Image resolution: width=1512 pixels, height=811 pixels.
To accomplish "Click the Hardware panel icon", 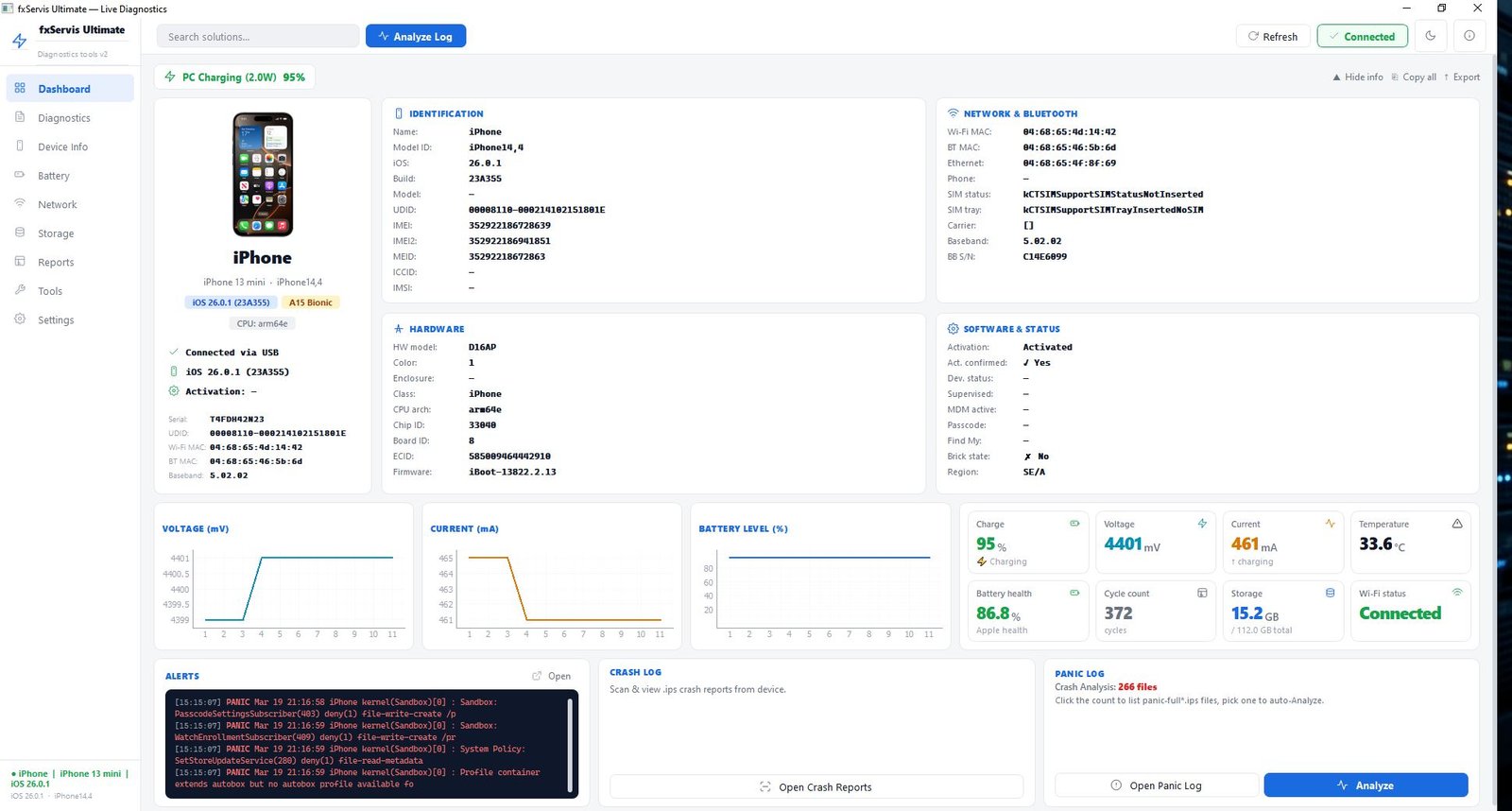I will (x=399, y=329).
